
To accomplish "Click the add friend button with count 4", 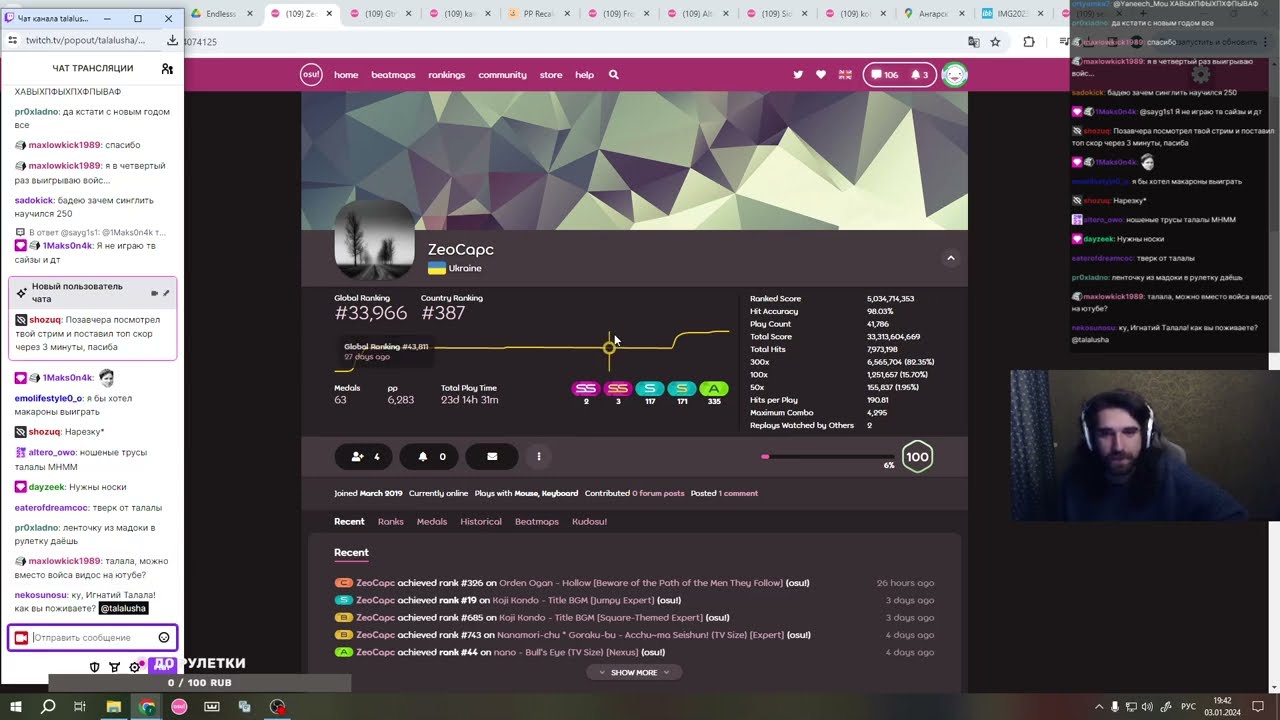I will (x=363, y=457).
